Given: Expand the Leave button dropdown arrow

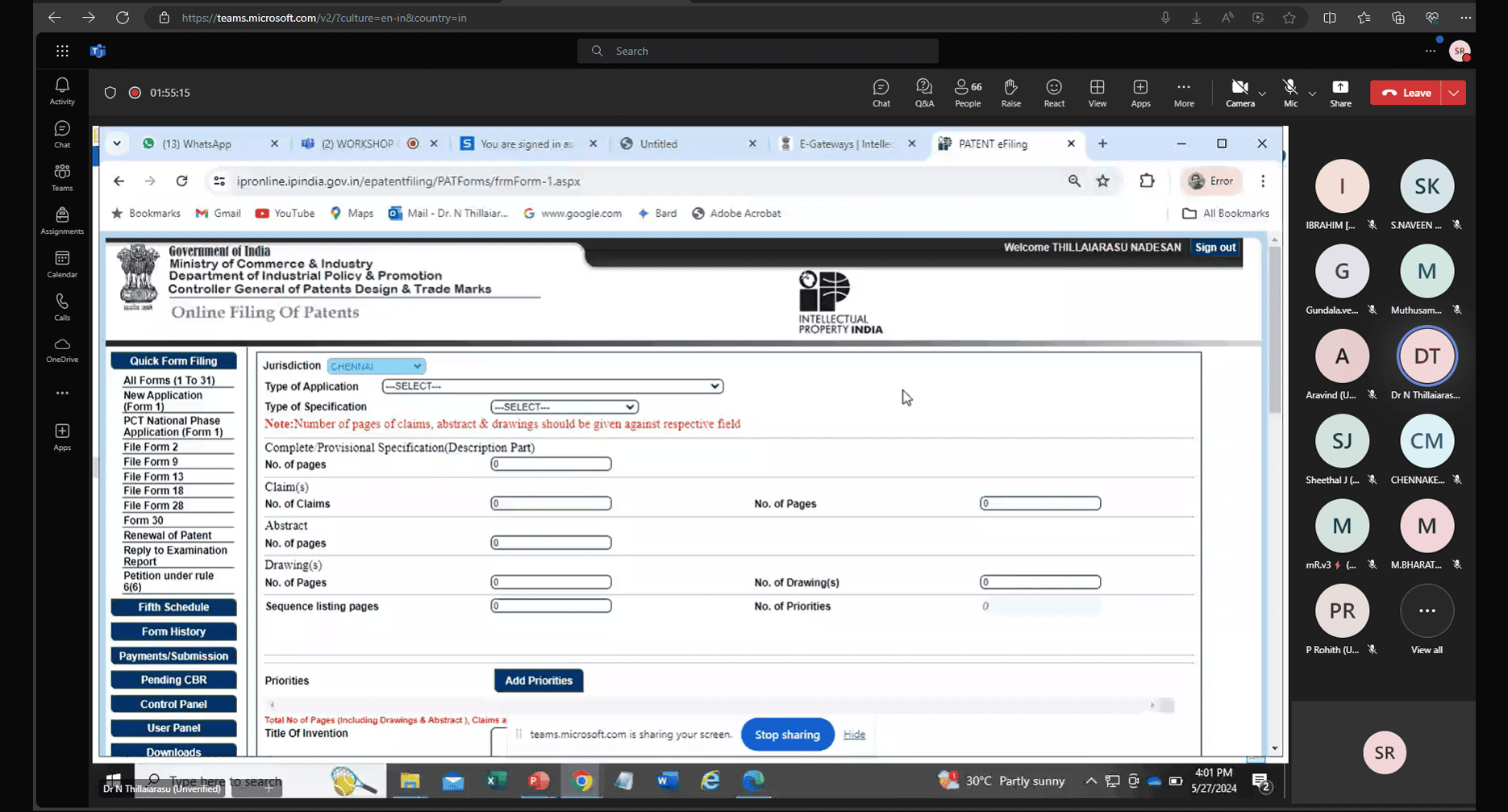Looking at the screenshot, I should (x=1454, y=93).
